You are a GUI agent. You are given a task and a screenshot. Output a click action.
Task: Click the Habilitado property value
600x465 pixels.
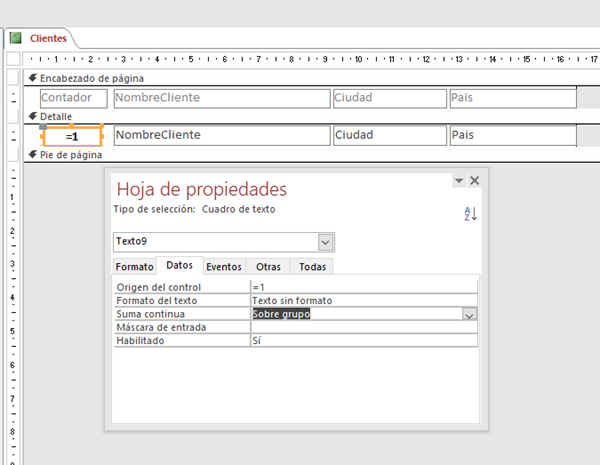(363, 340)
